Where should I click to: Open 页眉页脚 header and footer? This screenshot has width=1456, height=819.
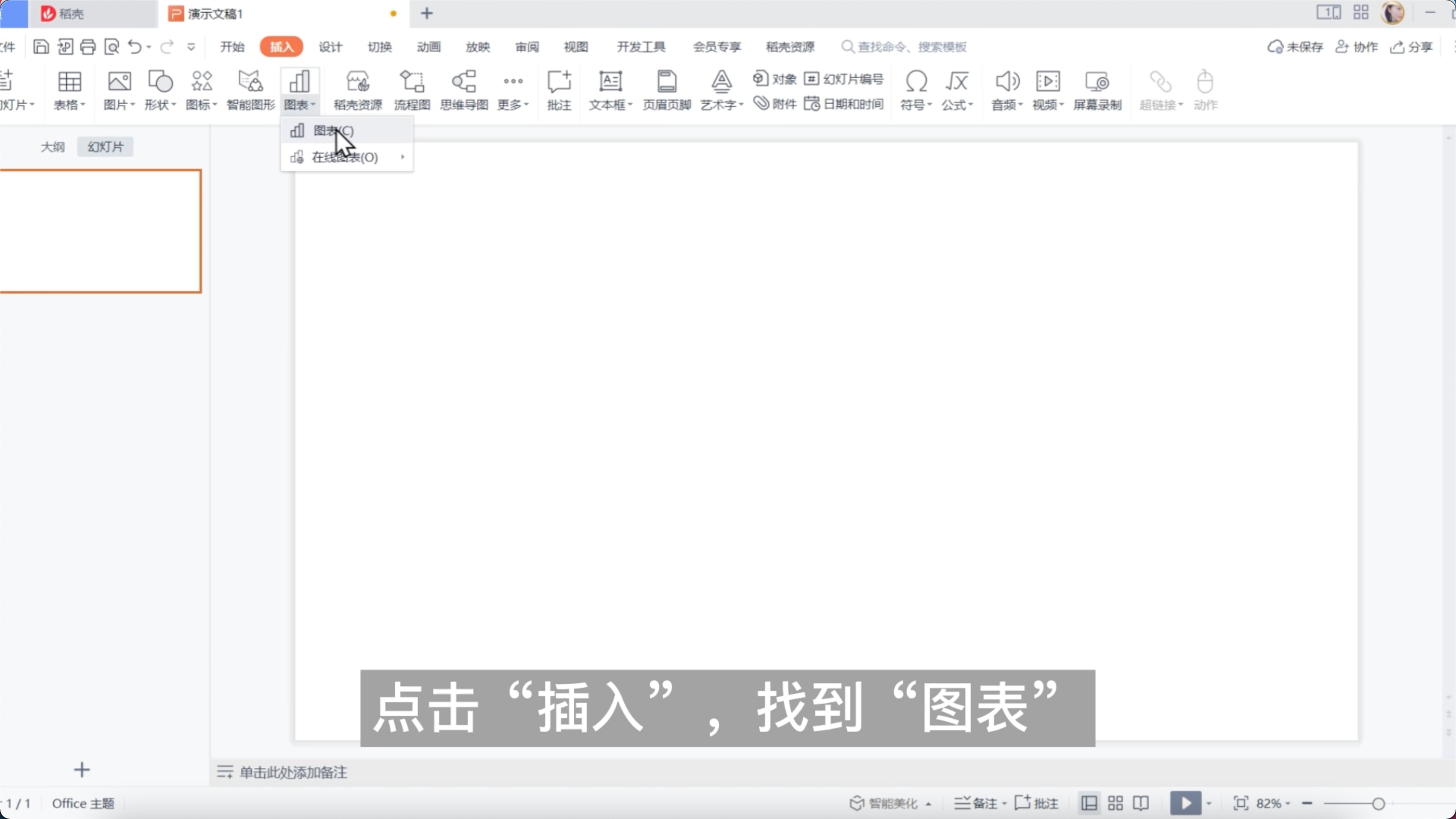coord(667,90)
